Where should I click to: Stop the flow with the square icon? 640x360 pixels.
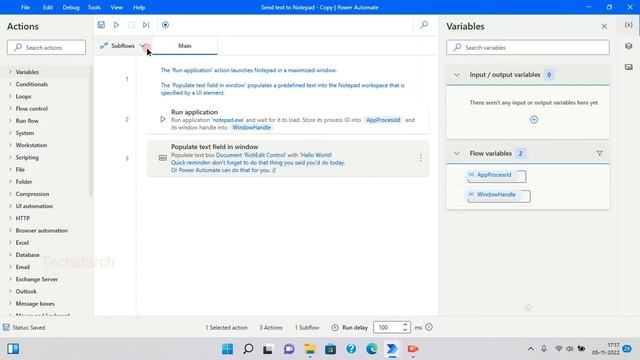click(131, 25)
